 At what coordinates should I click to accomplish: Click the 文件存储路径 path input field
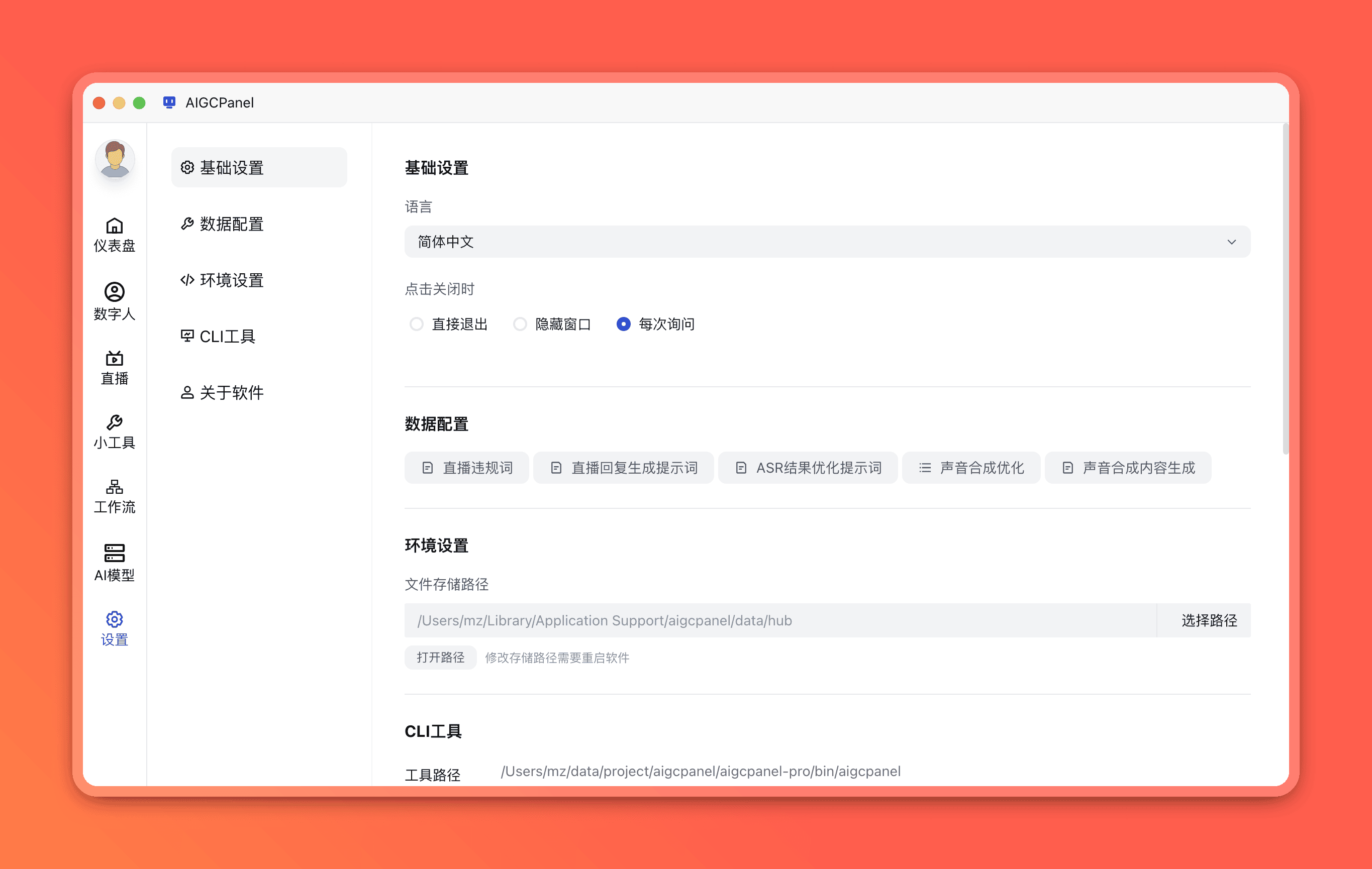(x=780, y=620)
